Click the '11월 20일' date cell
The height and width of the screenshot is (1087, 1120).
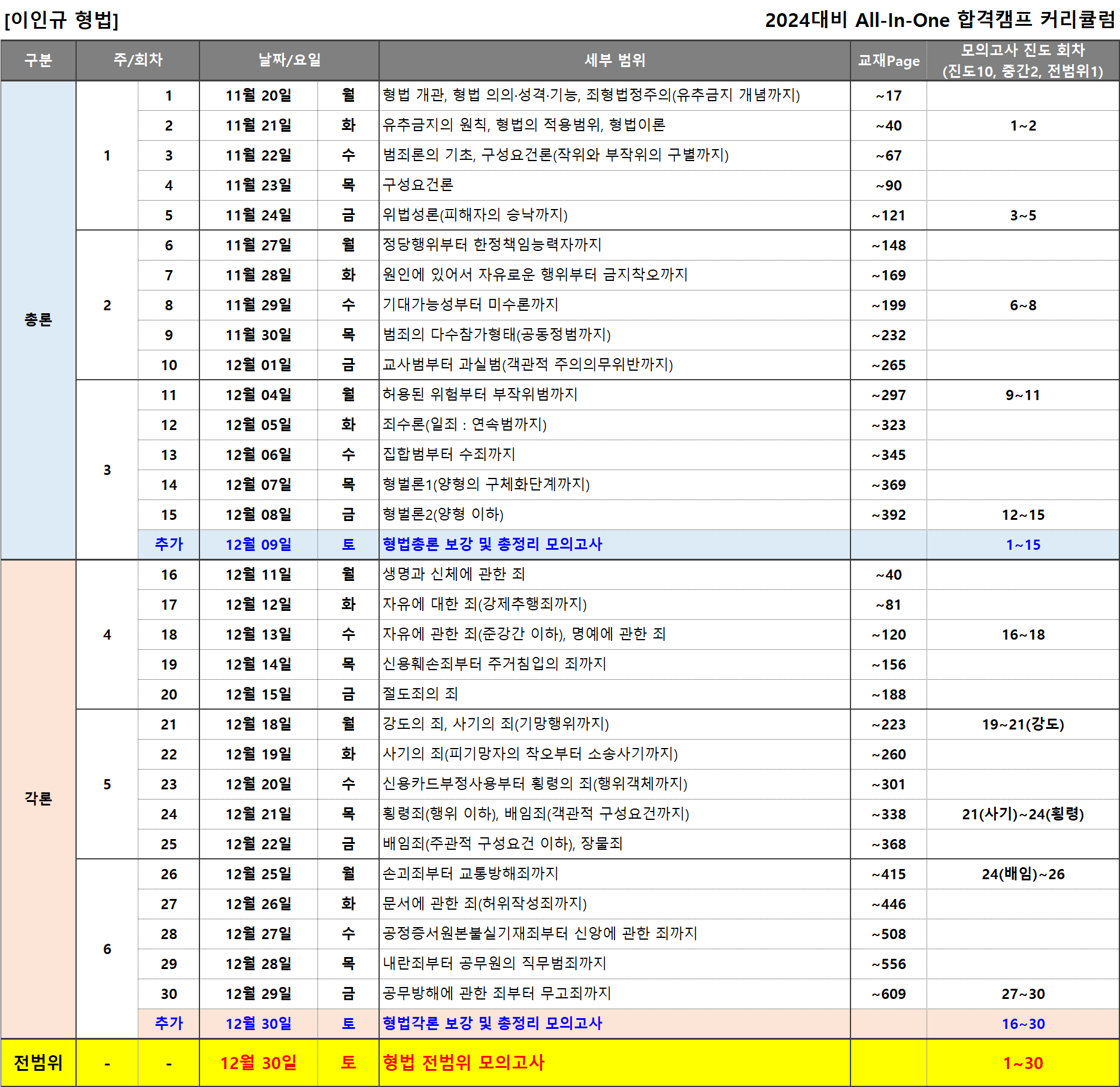click(x=258, y=96)
